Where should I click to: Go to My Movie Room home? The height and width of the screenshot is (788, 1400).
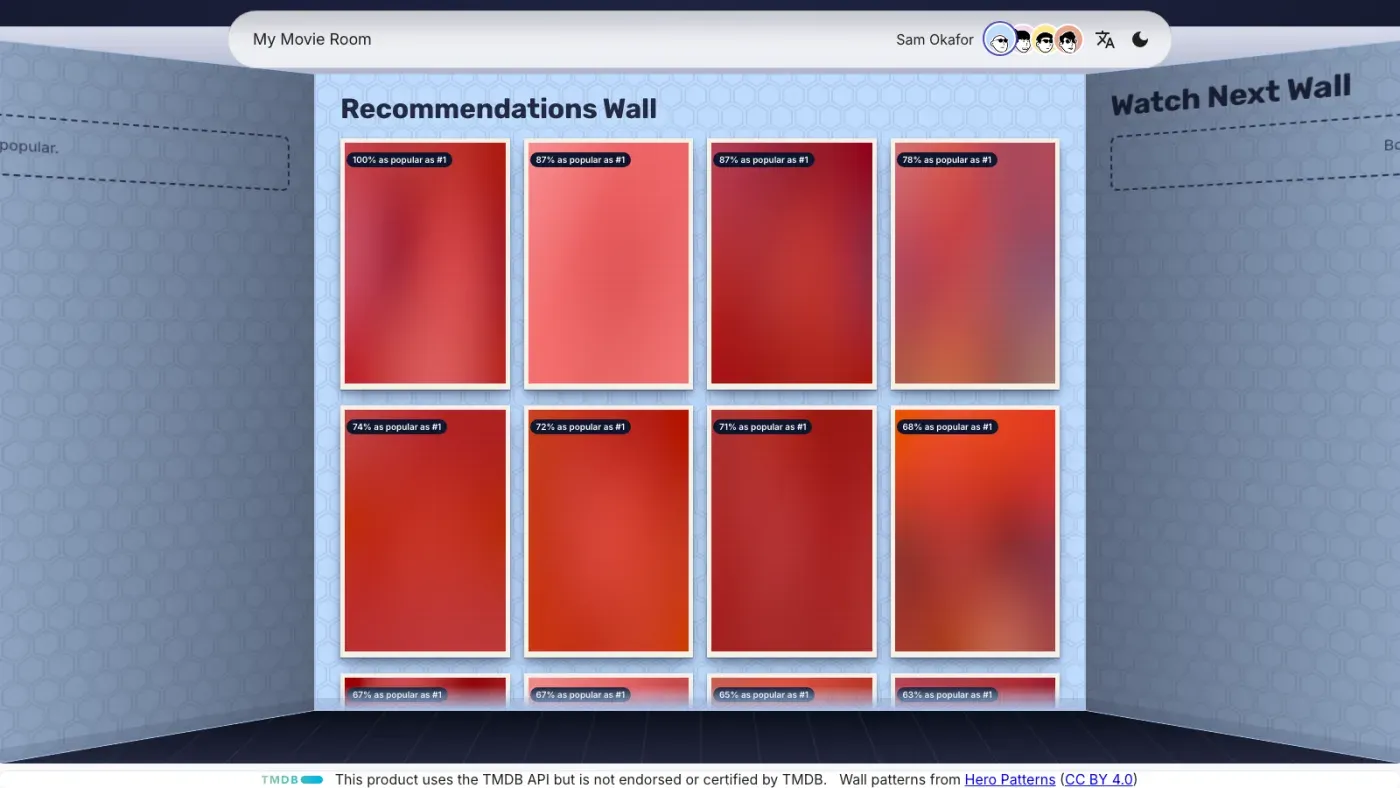[312, 40]
